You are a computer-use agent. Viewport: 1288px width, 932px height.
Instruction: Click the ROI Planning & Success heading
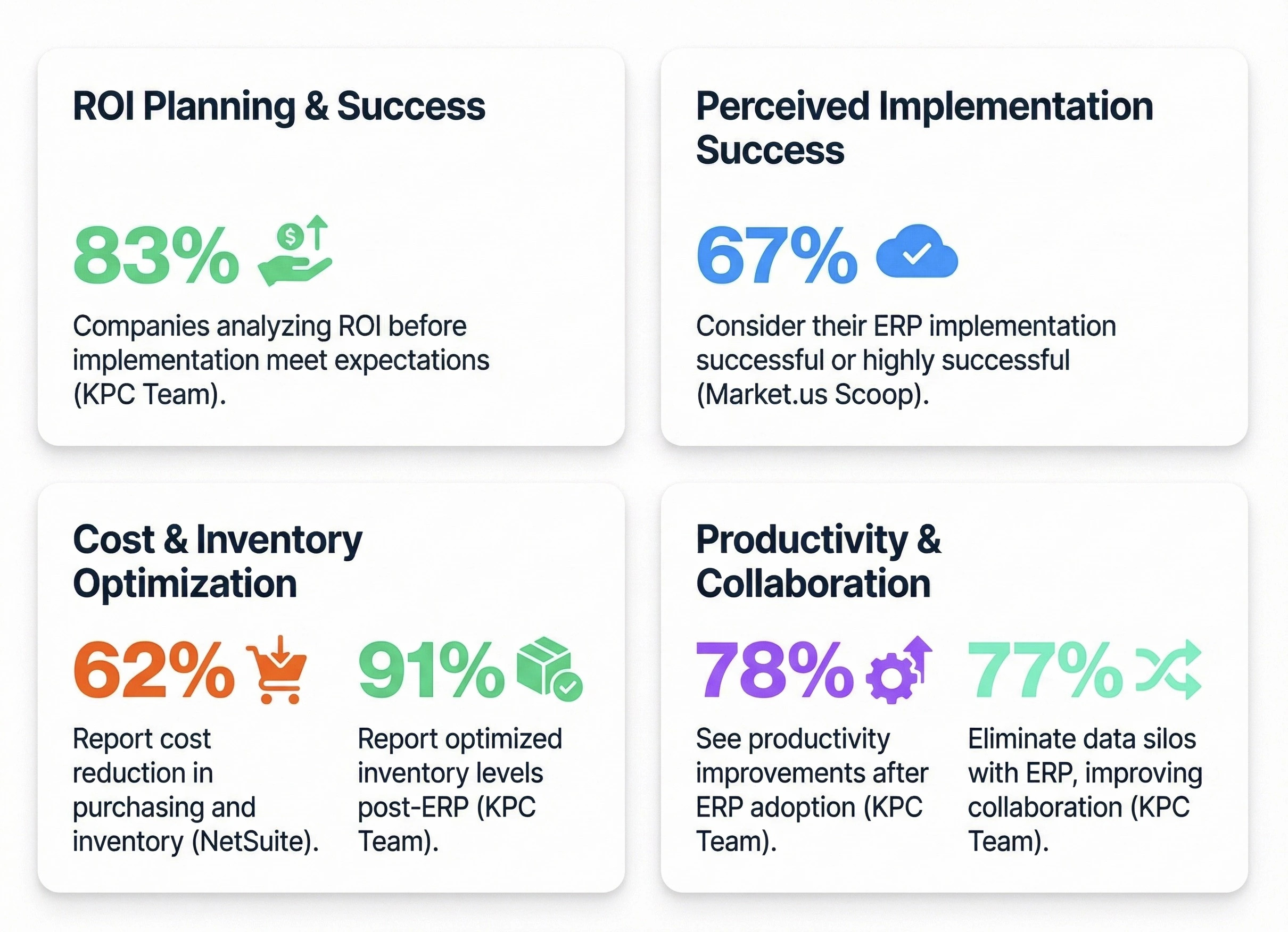279,106
